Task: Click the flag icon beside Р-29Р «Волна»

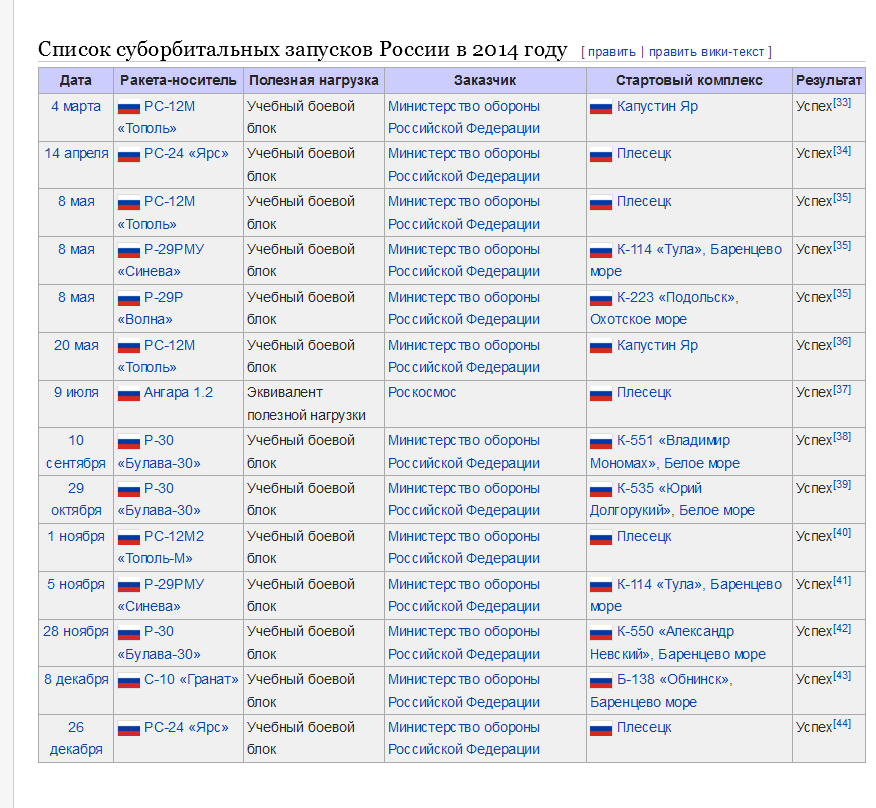Action: tap(128, 298)
